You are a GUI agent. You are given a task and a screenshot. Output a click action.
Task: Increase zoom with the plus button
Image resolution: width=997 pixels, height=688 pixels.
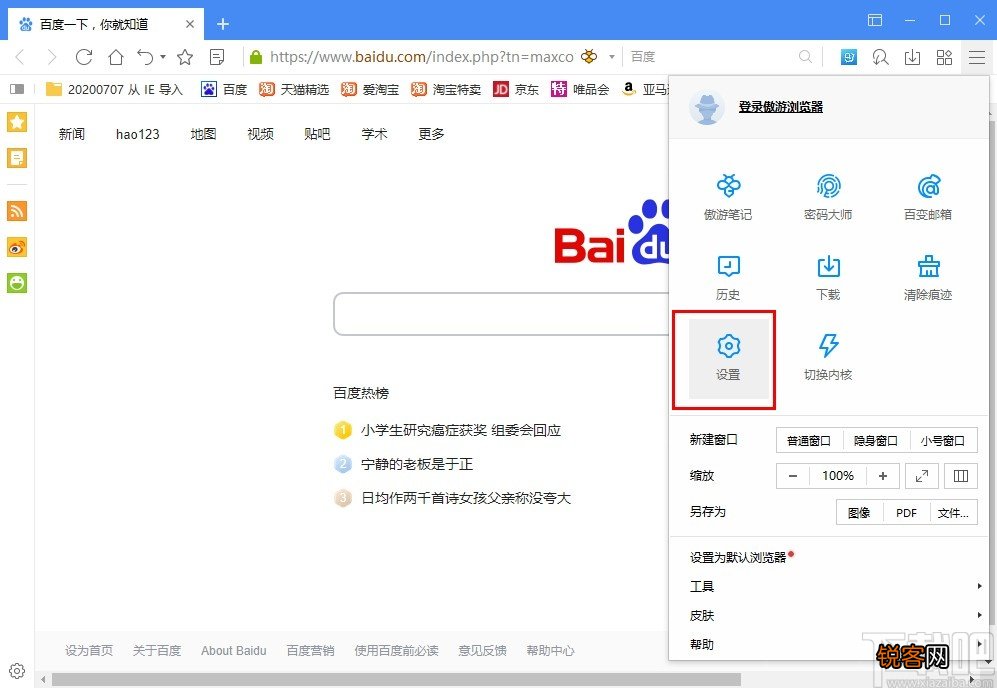(x=883, y=476)
